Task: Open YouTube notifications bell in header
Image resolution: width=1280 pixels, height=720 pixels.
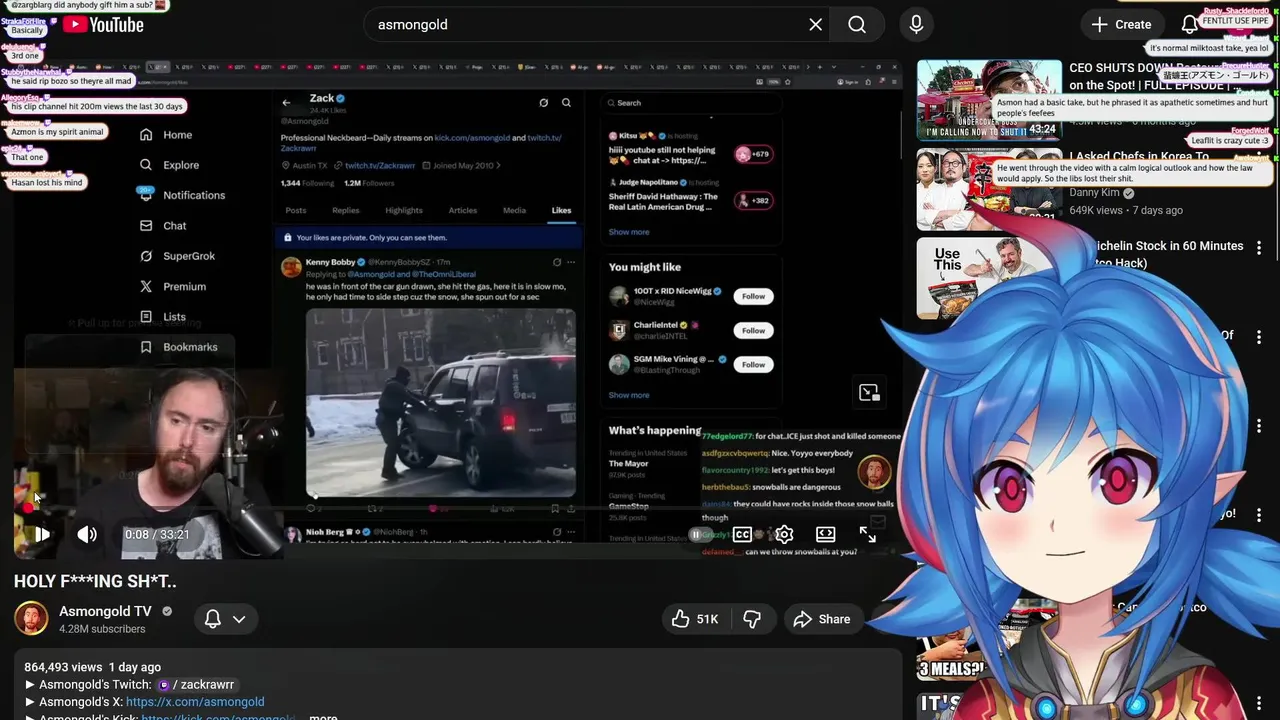Action: (1189, 24)
